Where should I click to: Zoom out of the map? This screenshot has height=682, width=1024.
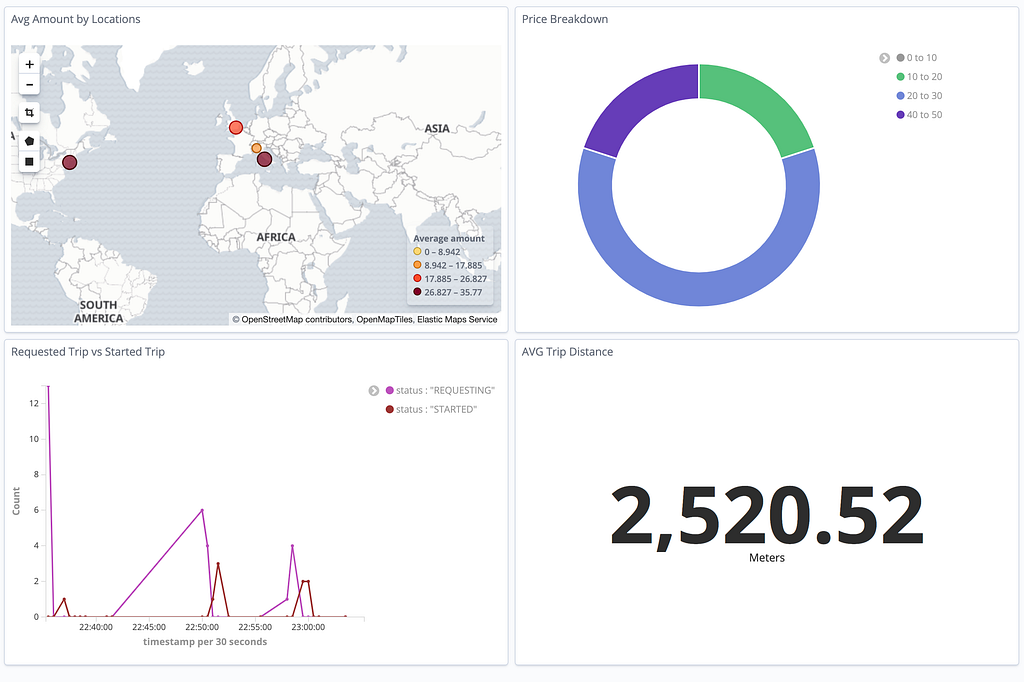(x=29, y=84)
